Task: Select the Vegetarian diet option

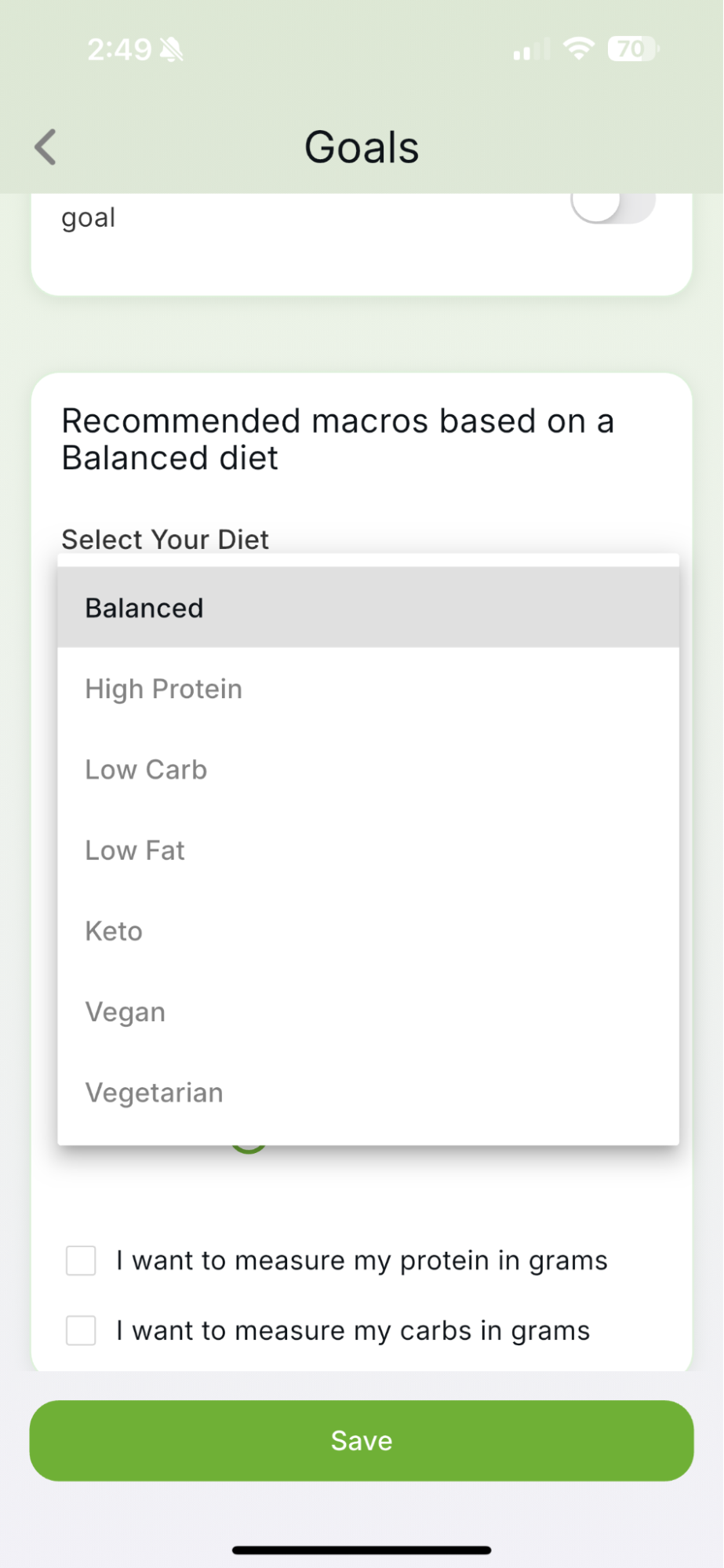Action: [369, 1093]
